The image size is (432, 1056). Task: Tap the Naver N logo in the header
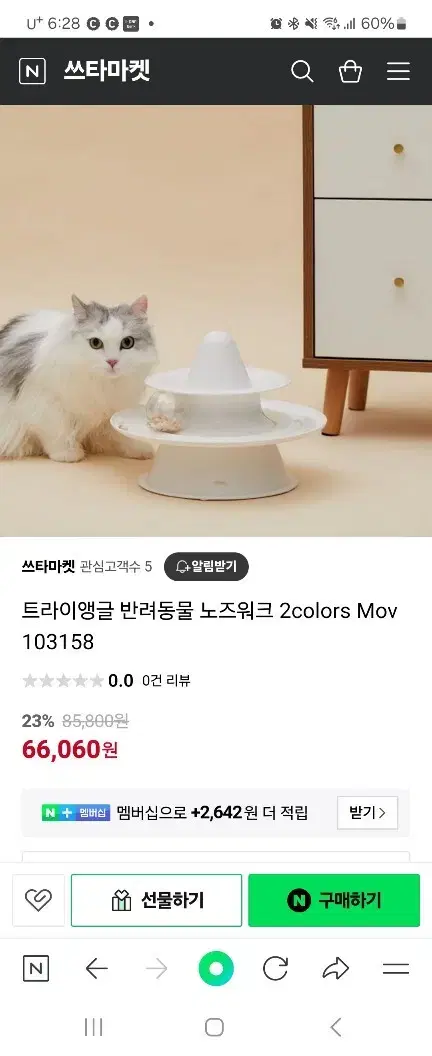(x=32, y=71)
